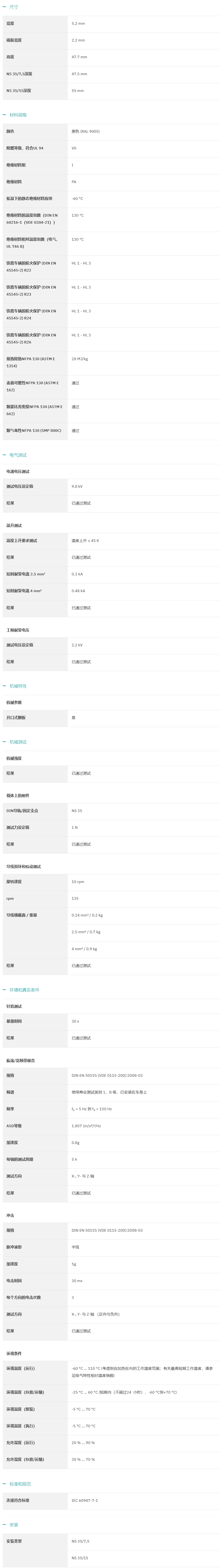Click the 烟气毒性NFPA 130 (SMP 800C) label
The width and height of the screenshot is (221, 1568).
pyautogui.click(x=34, y=430)
